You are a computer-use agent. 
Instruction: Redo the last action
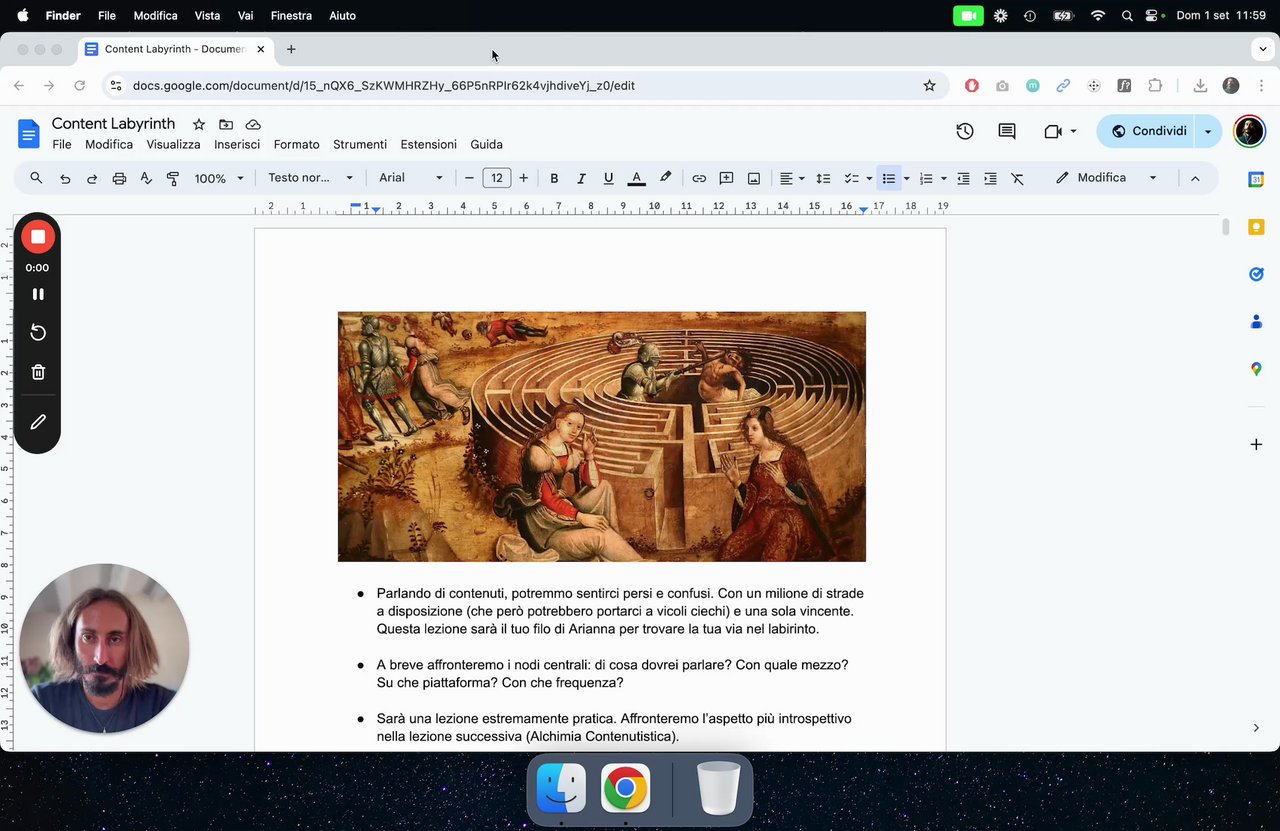pyautogui.click(x=92, y=178)
